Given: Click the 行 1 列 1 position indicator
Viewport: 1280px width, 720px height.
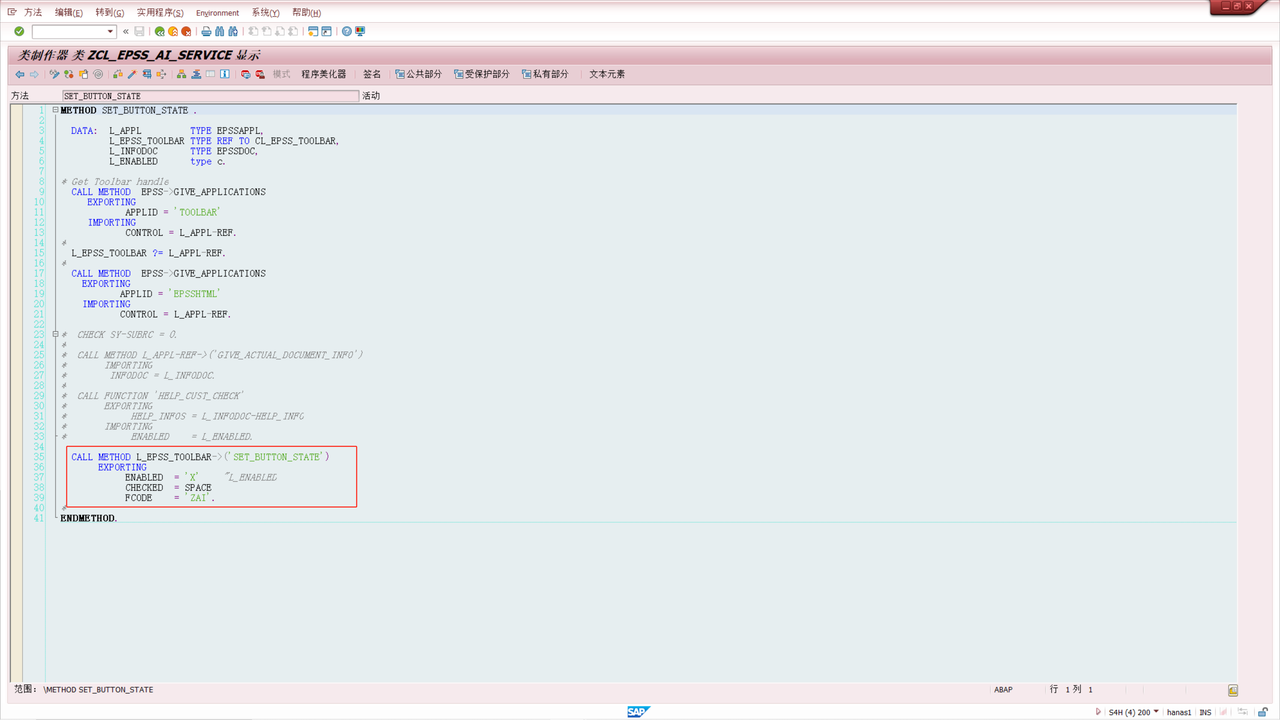Looking at the screenshot, I should pos(1071,690).
